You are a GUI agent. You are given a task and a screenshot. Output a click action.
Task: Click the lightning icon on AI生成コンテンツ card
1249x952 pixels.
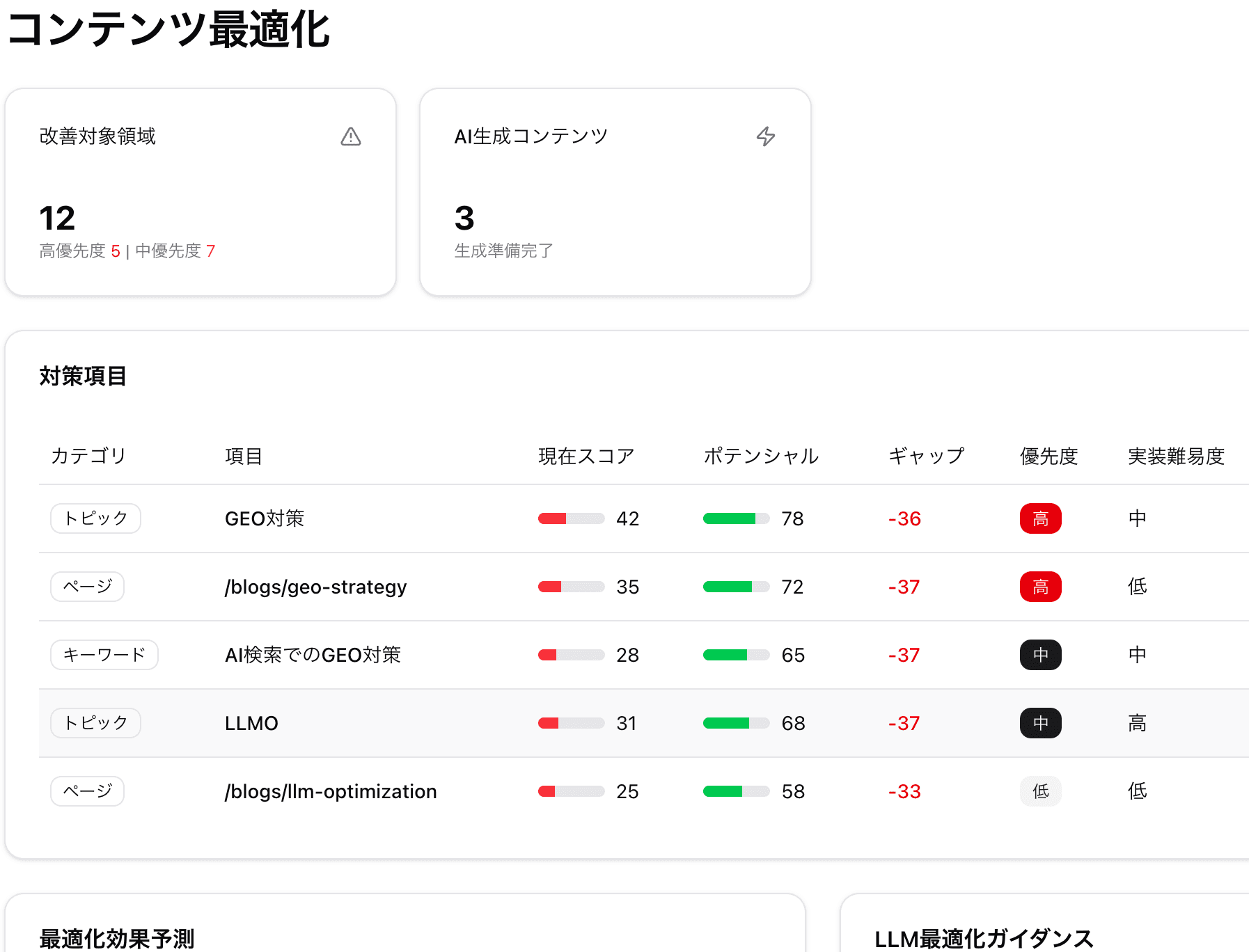click(766, 136)
